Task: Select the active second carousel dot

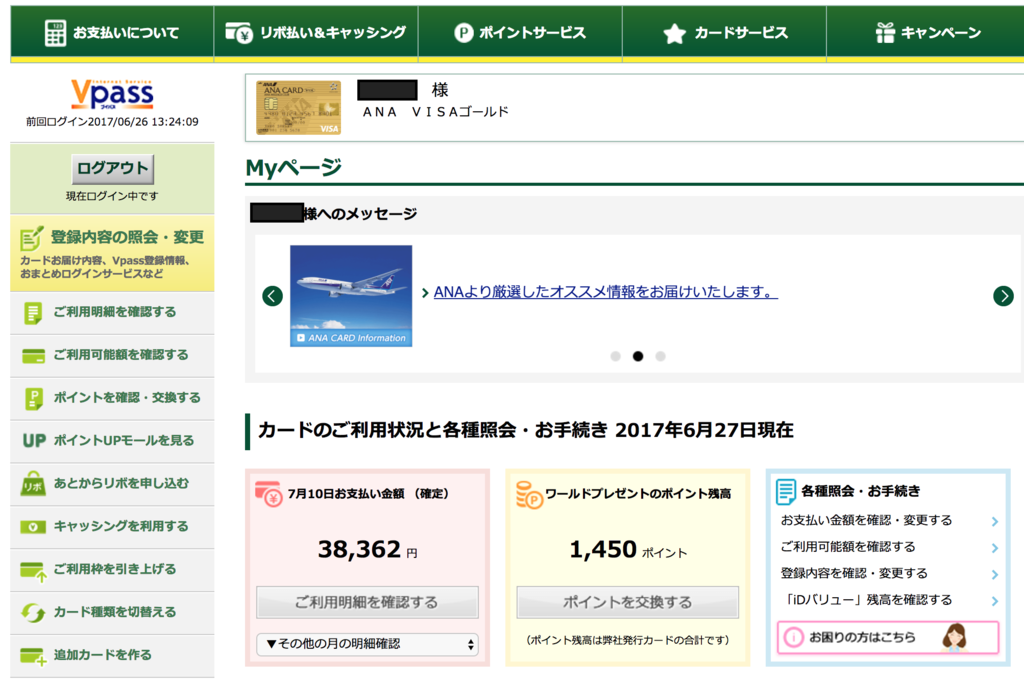Action: (x=638, y=356)
